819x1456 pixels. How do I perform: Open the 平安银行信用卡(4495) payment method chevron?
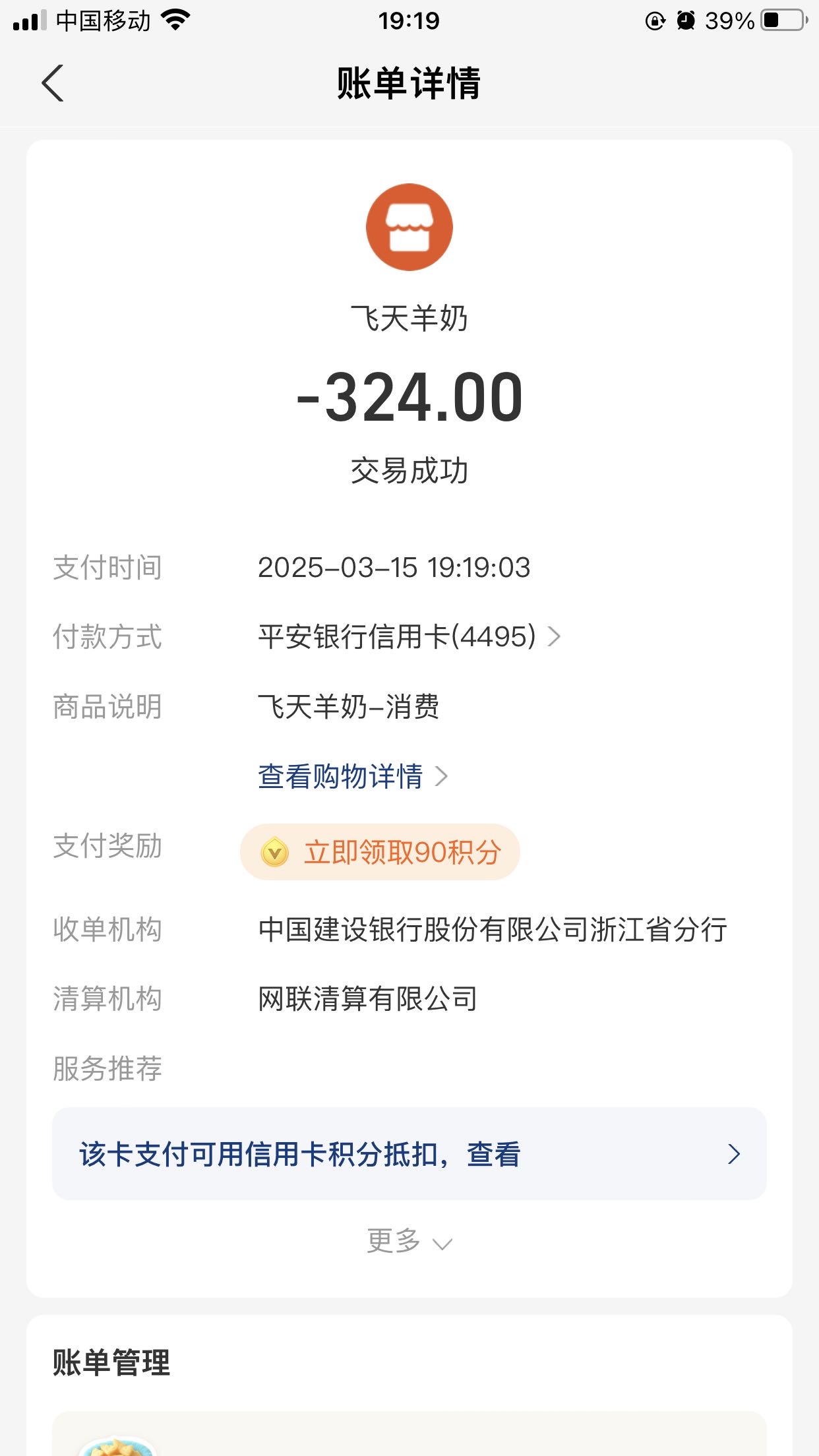point(555,637)
